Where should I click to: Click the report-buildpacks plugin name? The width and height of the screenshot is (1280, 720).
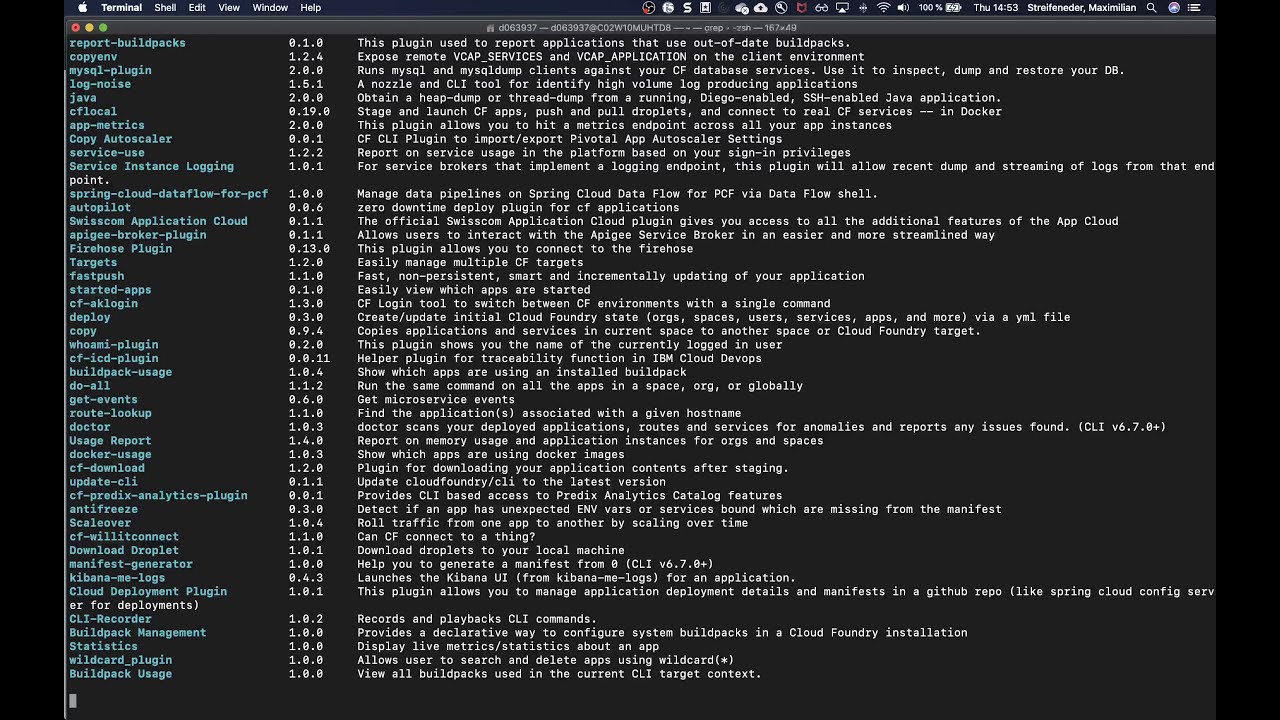pos(127,43)
